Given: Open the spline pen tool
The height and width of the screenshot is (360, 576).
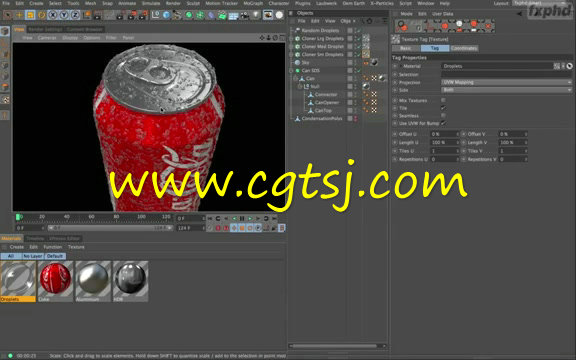Looking at the screenshot, I should pyautogui.click(x=177, y=15).
